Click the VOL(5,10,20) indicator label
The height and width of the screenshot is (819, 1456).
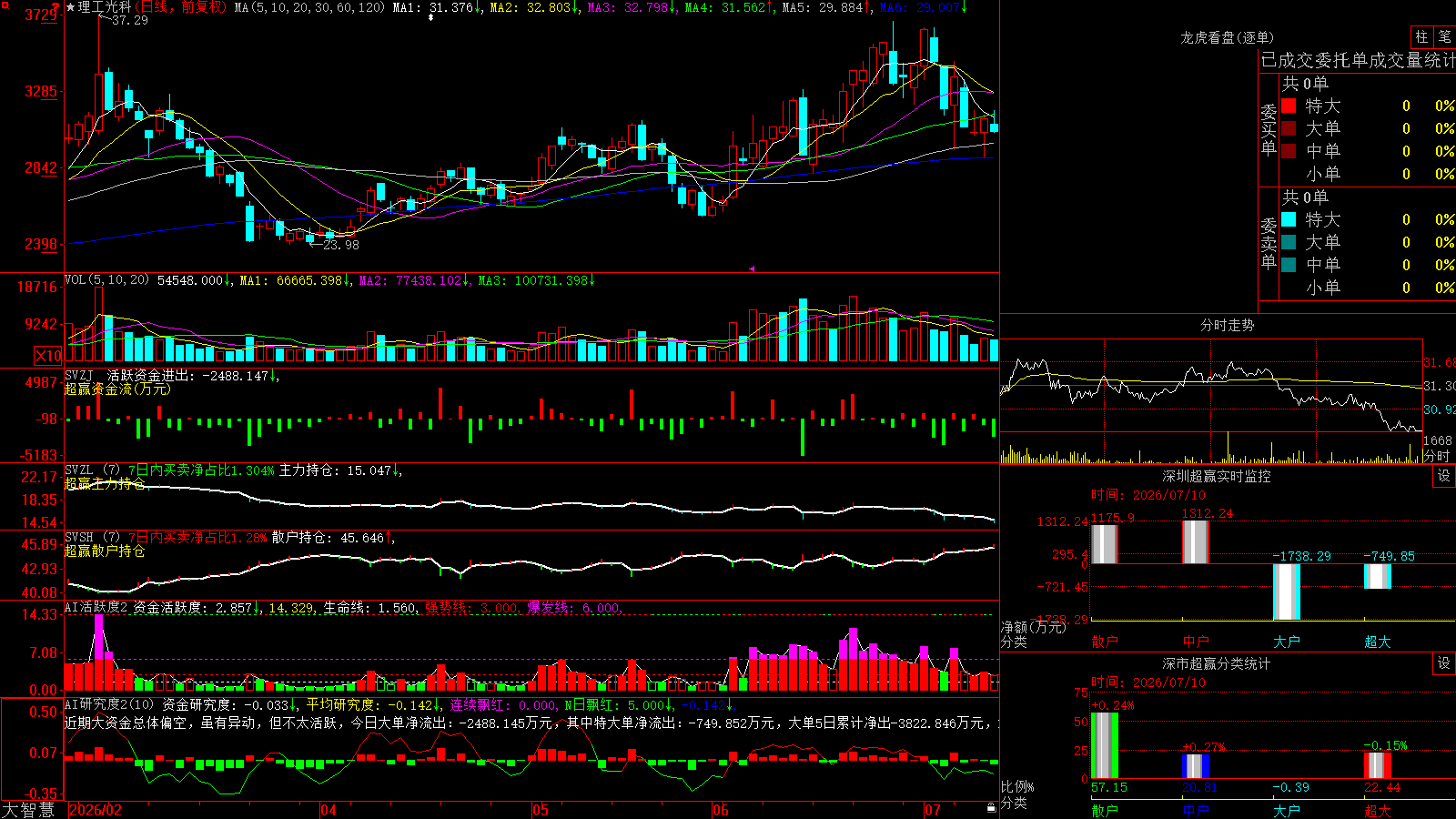coord(107,280)
